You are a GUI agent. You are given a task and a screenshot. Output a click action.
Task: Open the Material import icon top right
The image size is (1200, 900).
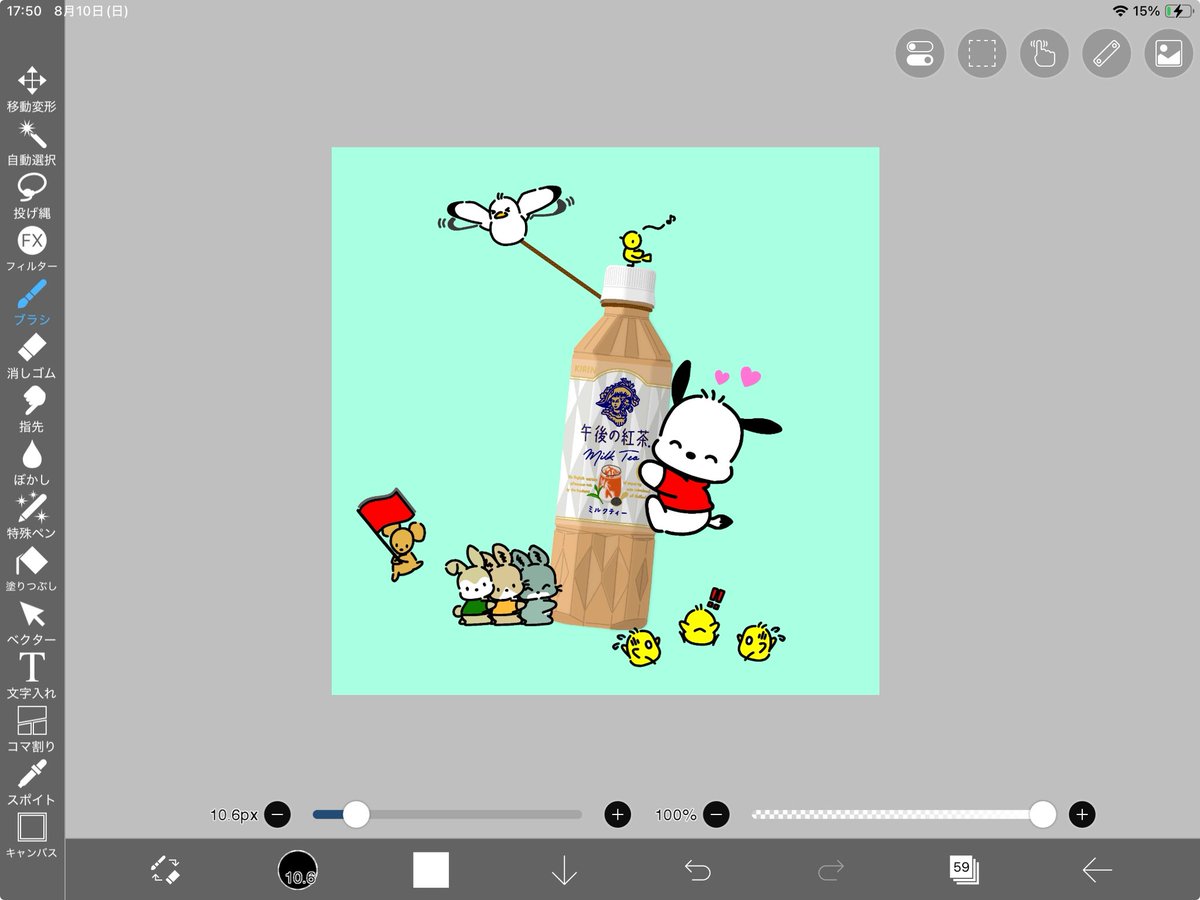tap(1168, 54)
